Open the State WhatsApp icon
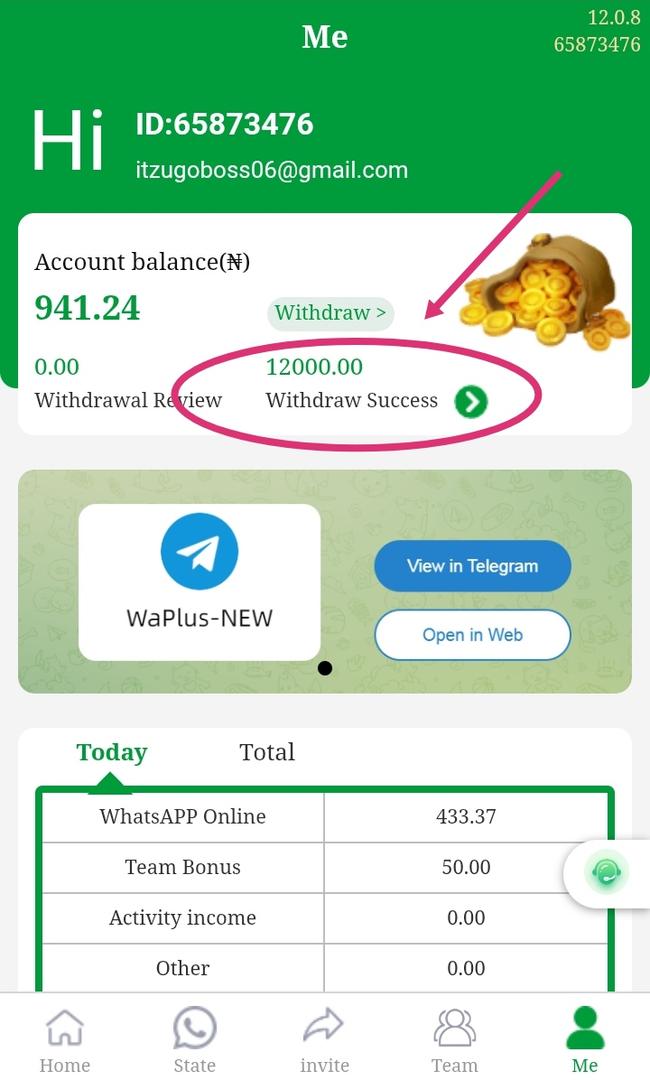The width and height of the screenshot is (650, 1080). 195,1028
